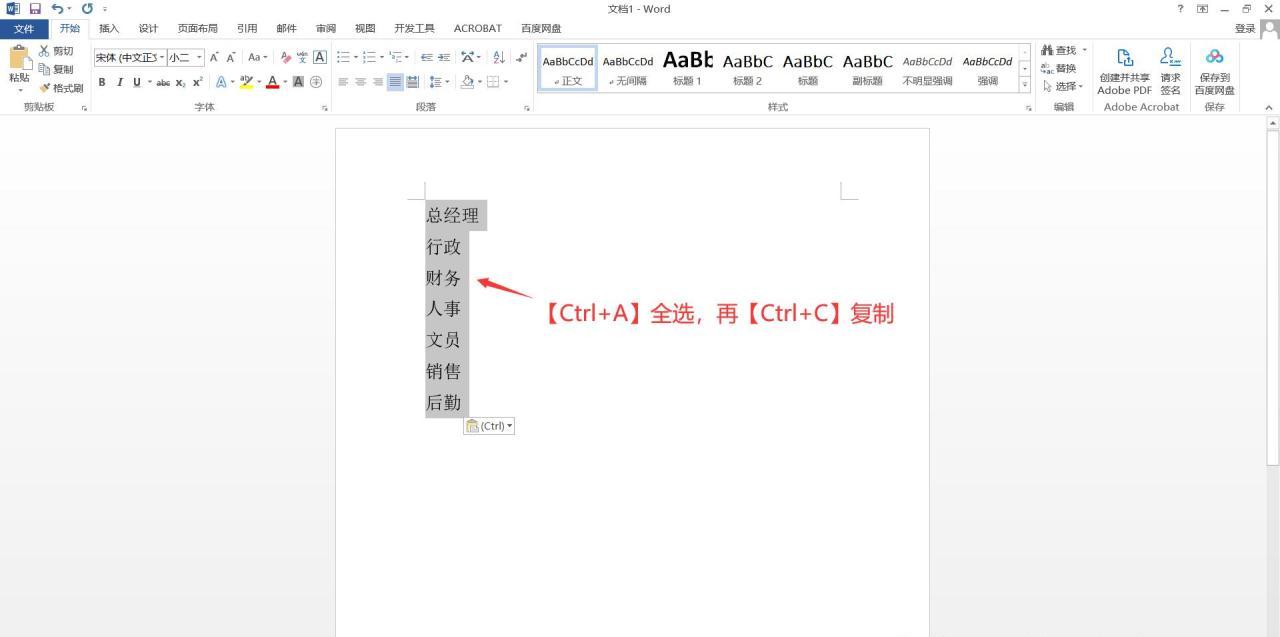Apply the No Spacing (无间隔) style
Image resolution: width=1280 pixels, height=637 pixels.
click(628, 69)
